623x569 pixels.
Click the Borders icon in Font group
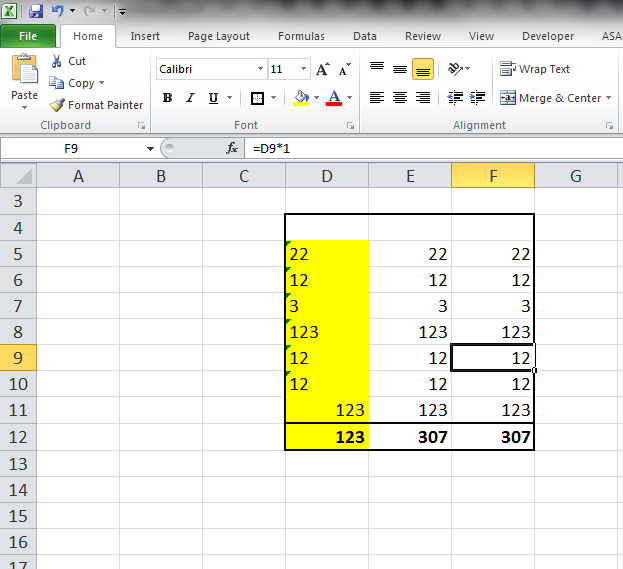[x=257, y=98]
